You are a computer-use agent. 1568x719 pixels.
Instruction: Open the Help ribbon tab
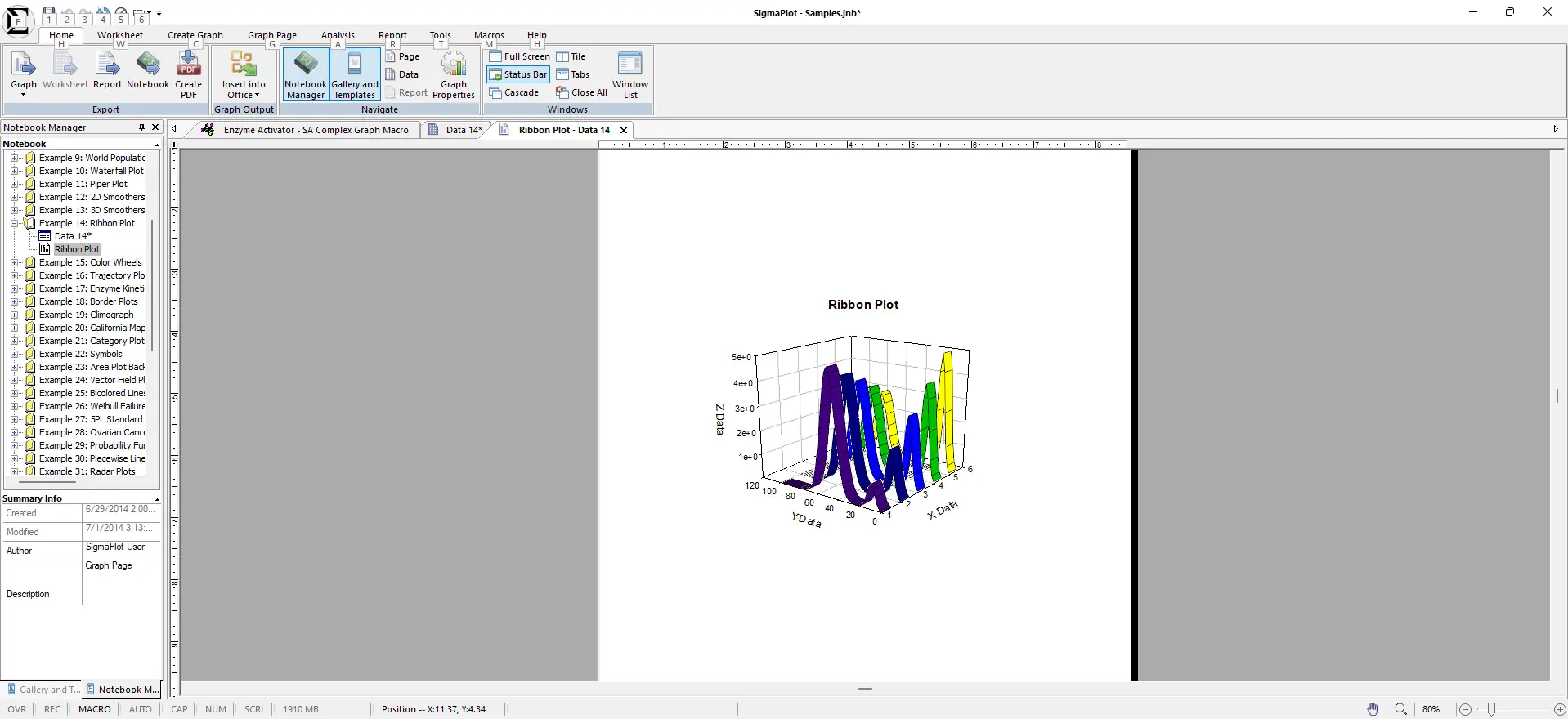point(537,35)
